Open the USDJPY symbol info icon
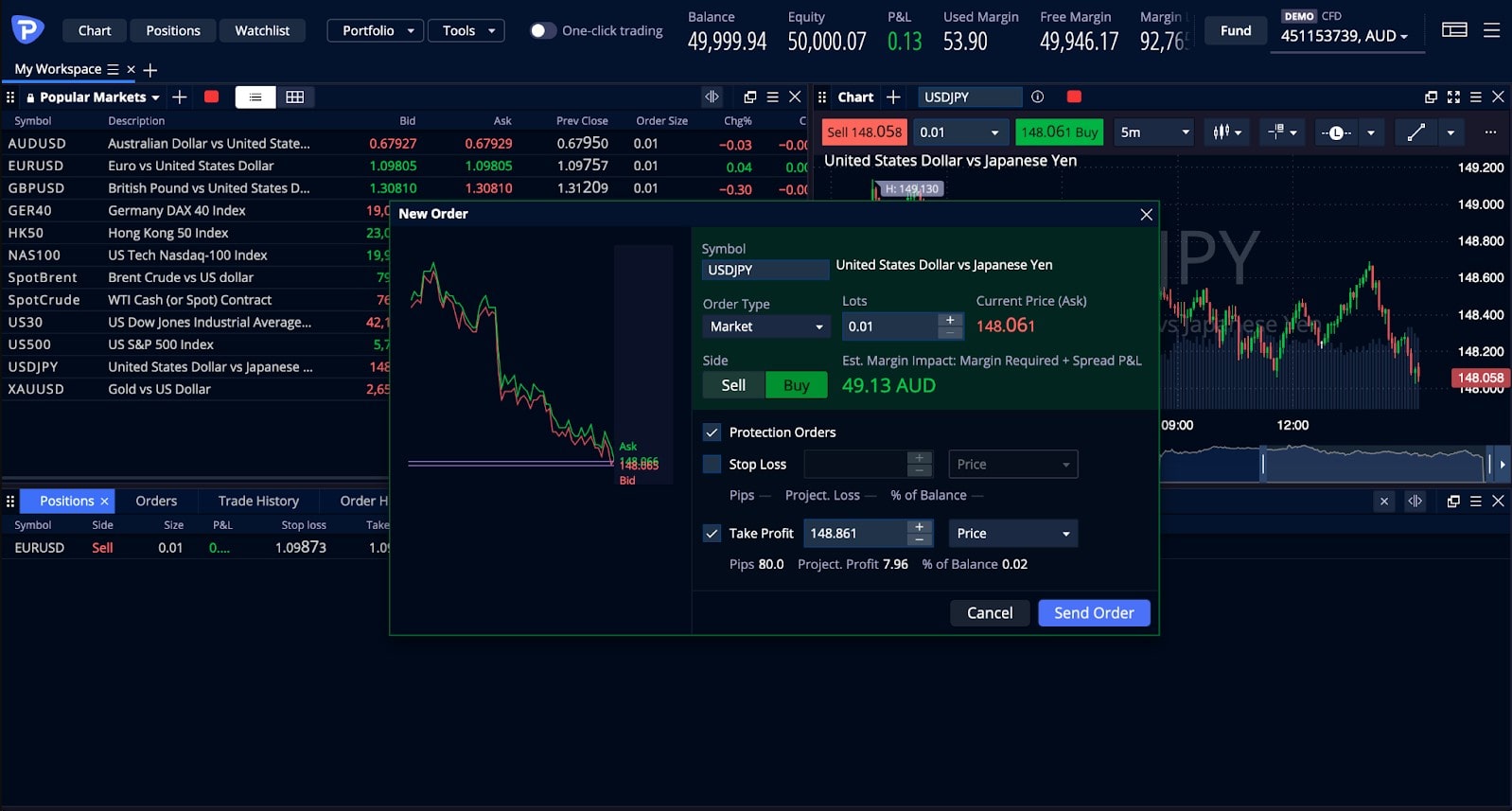Screen dimensions: 1512x811 click(1037, 97)
